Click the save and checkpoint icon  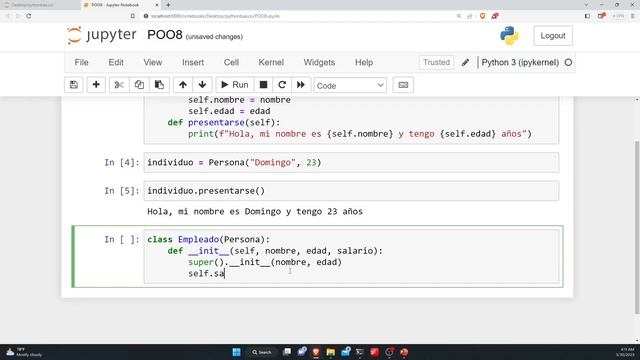coord(74,85)
